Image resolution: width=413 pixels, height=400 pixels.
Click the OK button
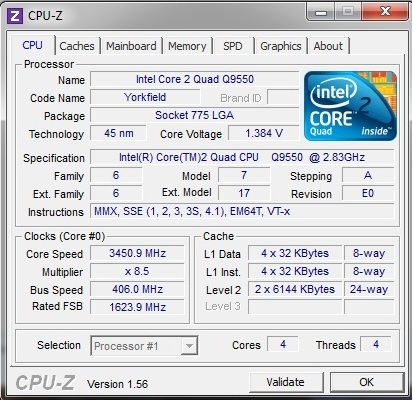pyautogui.click(x=367, y=382)
